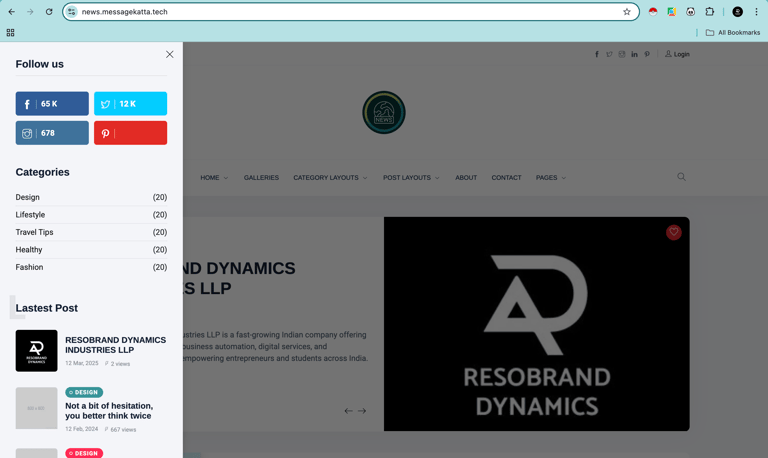Expand the POST LAYOUTS dropdown
768x458 pixels.
[411, 177]
